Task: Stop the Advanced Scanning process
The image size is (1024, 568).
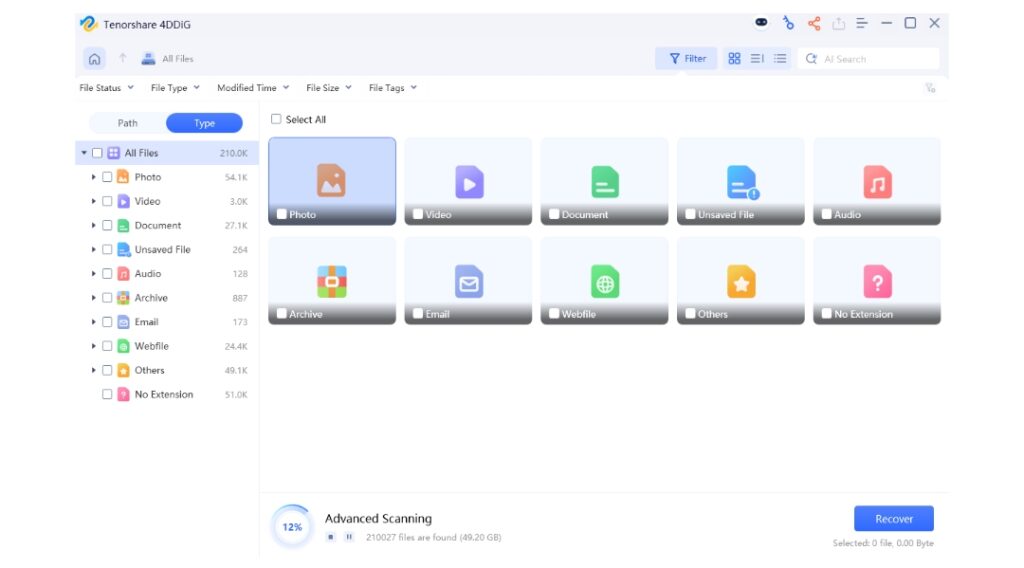Action: [x=330, y=537]
